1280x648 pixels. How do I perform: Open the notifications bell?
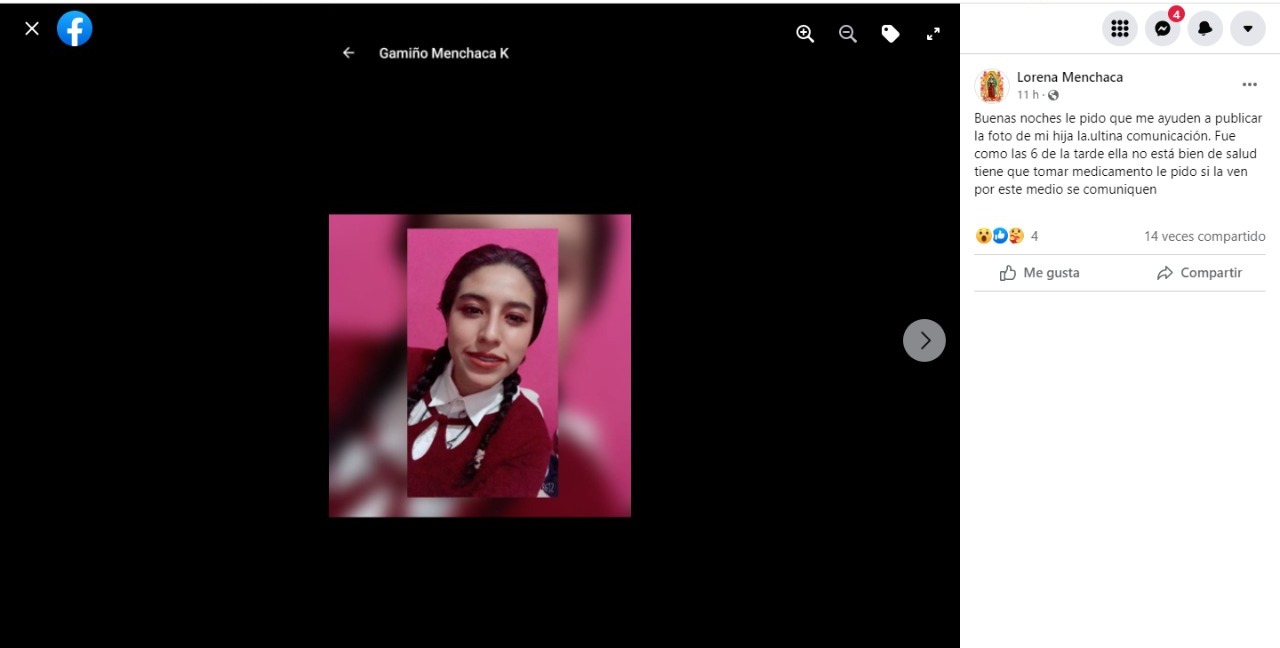click(1205, 28)
